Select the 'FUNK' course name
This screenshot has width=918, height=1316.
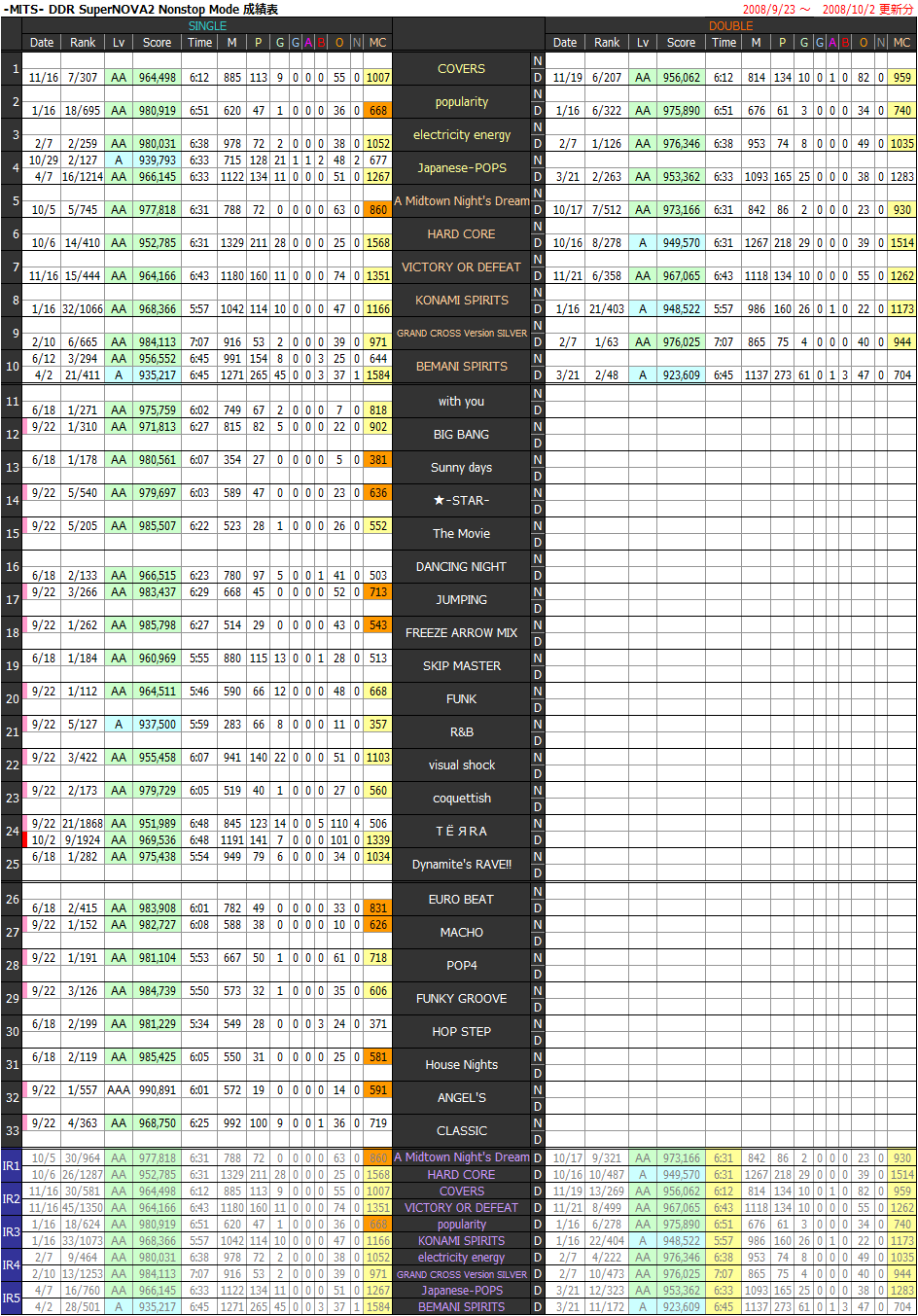point(461,699)
